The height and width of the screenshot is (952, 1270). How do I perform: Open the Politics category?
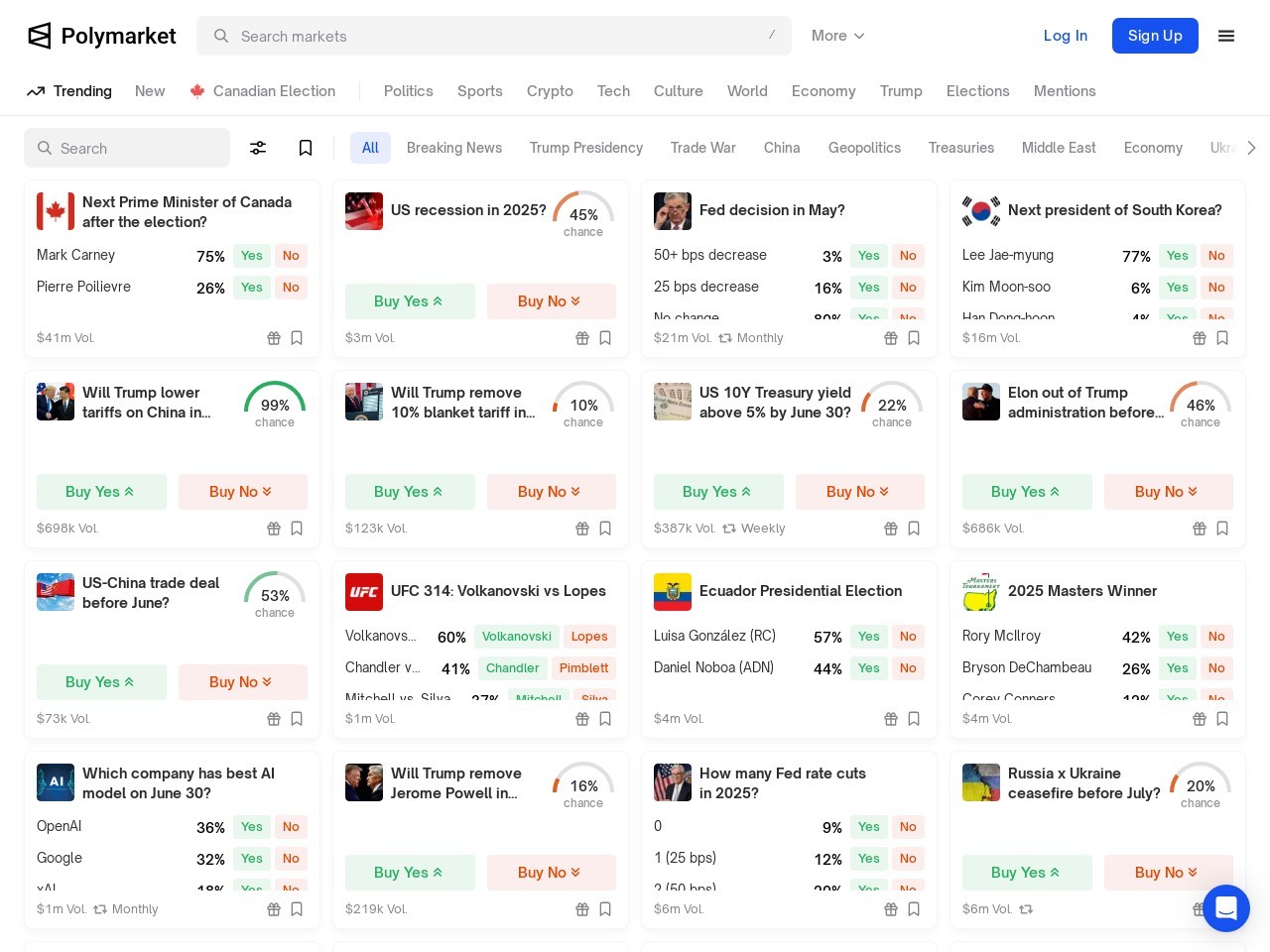(409, 91)
